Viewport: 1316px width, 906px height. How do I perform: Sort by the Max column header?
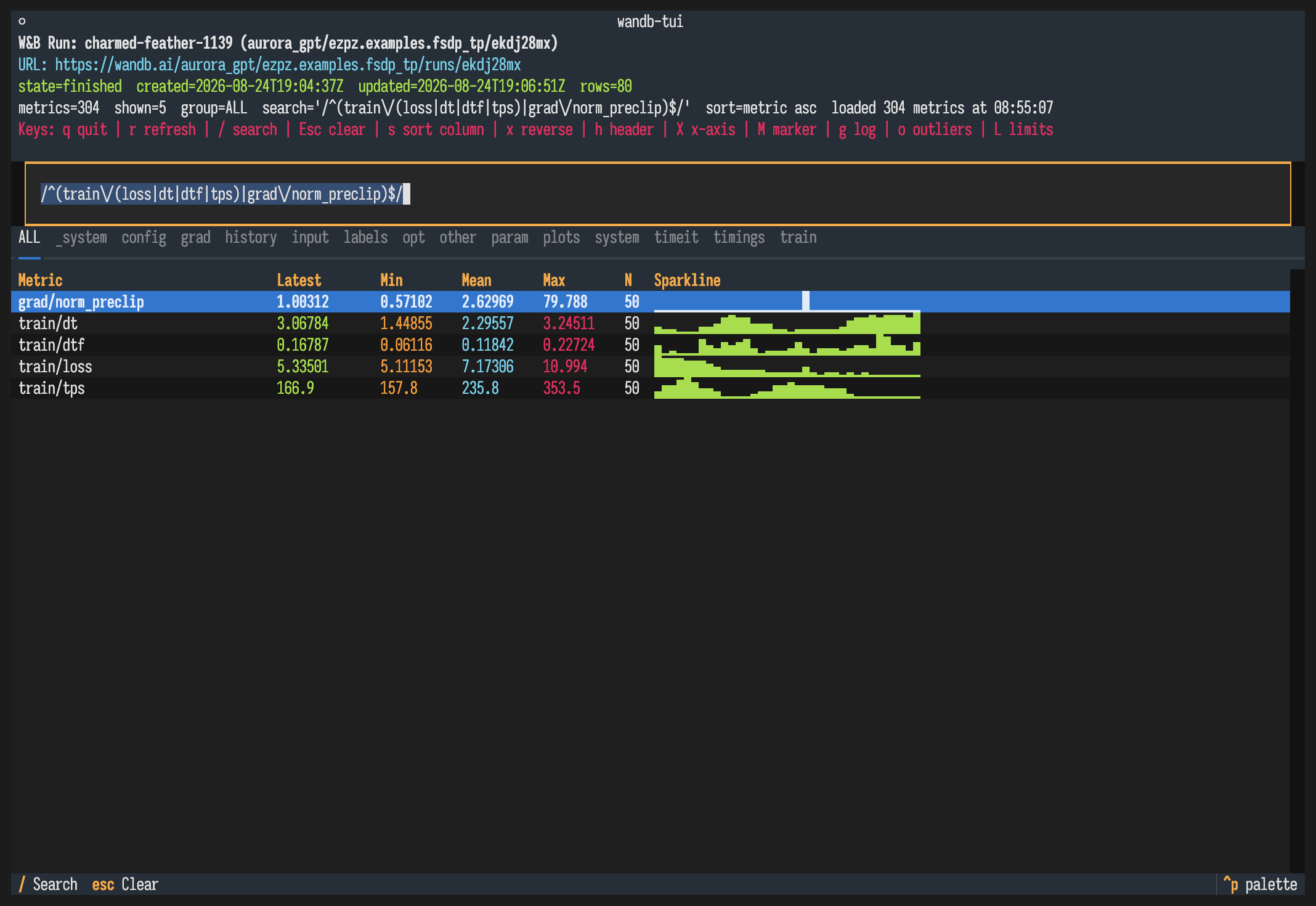point(554,280)
